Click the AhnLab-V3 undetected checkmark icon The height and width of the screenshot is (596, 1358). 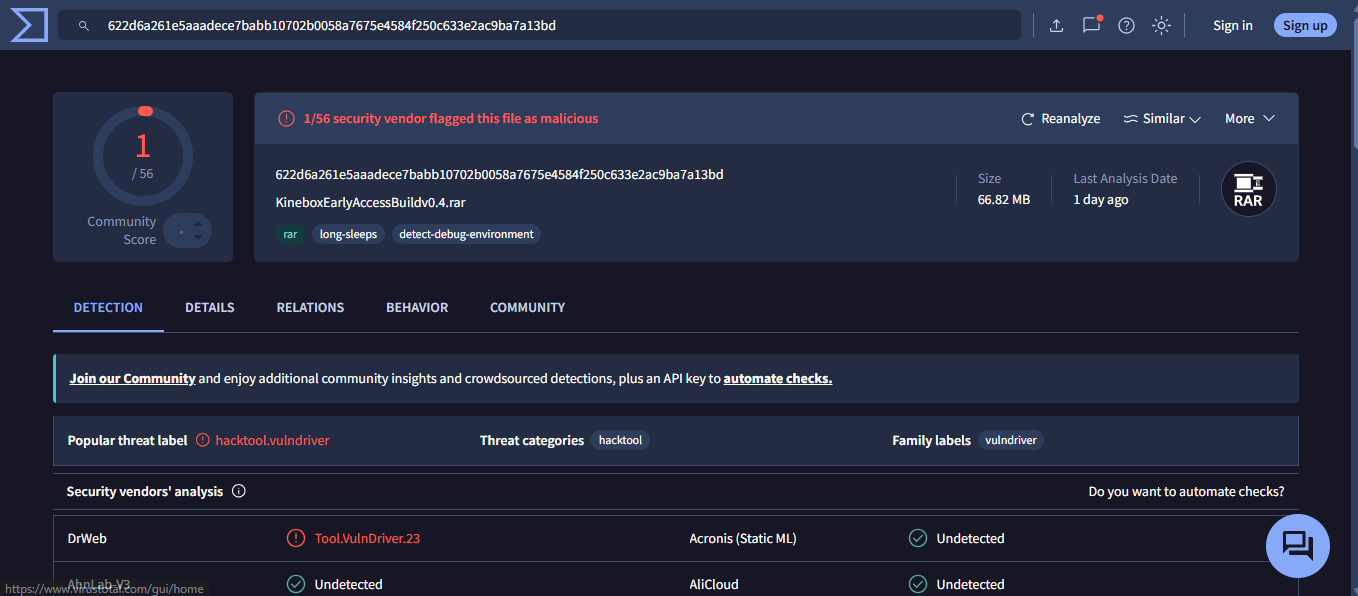click(x=295, y=584)
